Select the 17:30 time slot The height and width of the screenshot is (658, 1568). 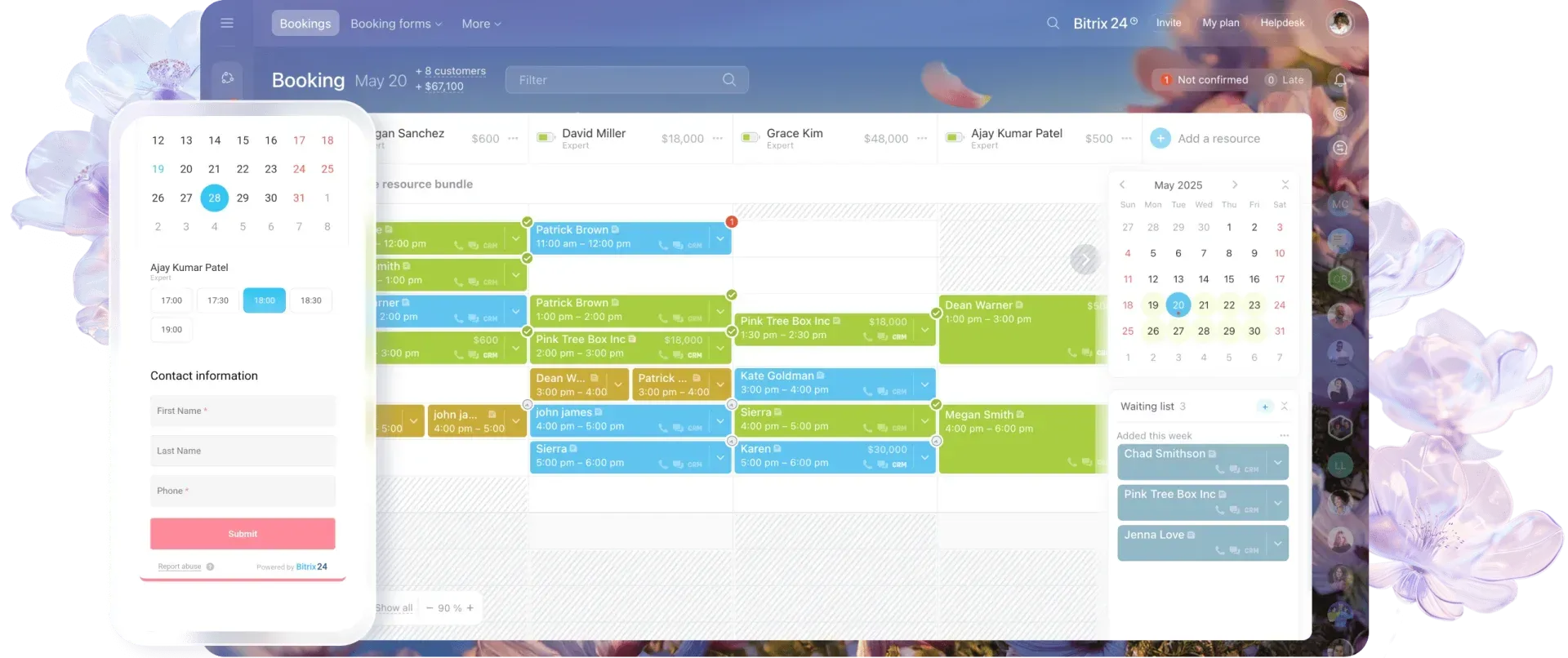[218, 300]
